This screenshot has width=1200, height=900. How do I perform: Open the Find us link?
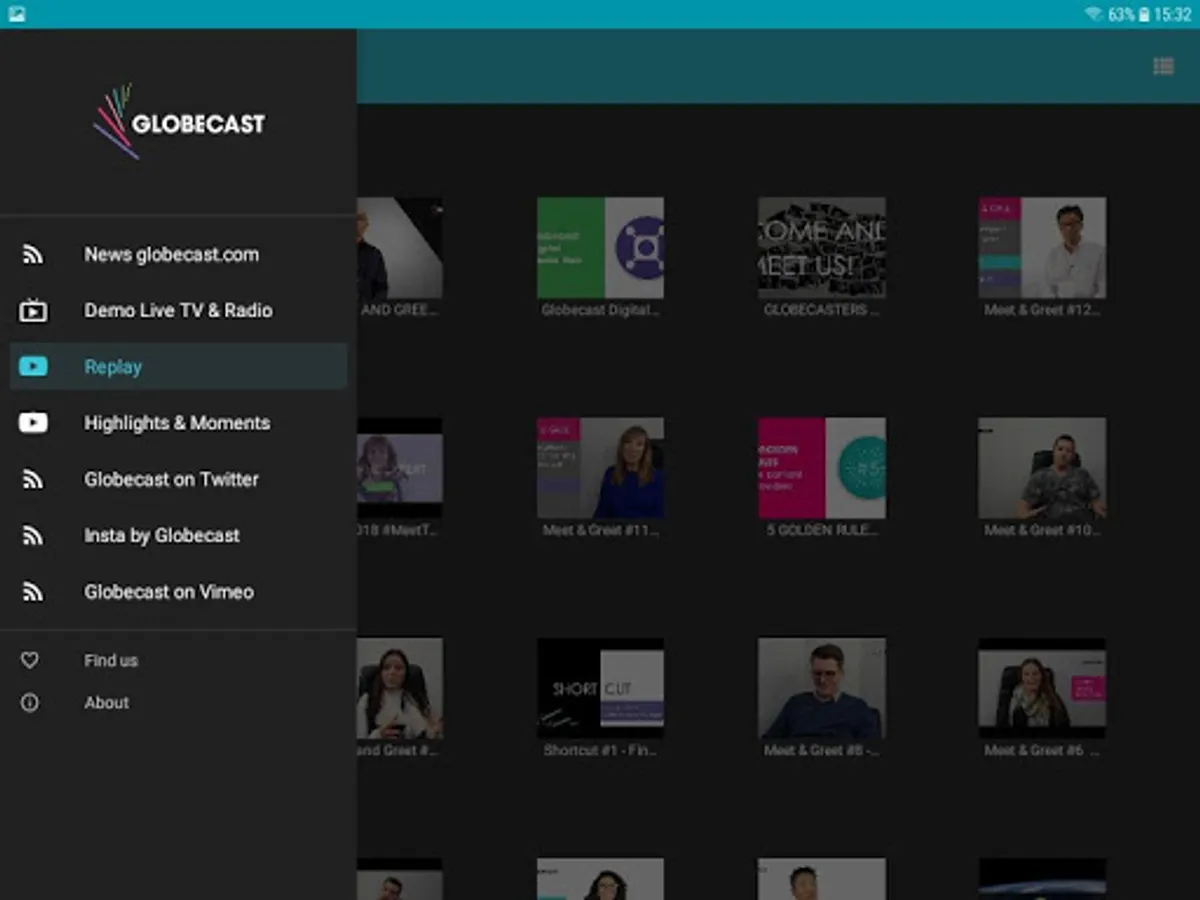[x=178, y=660]
